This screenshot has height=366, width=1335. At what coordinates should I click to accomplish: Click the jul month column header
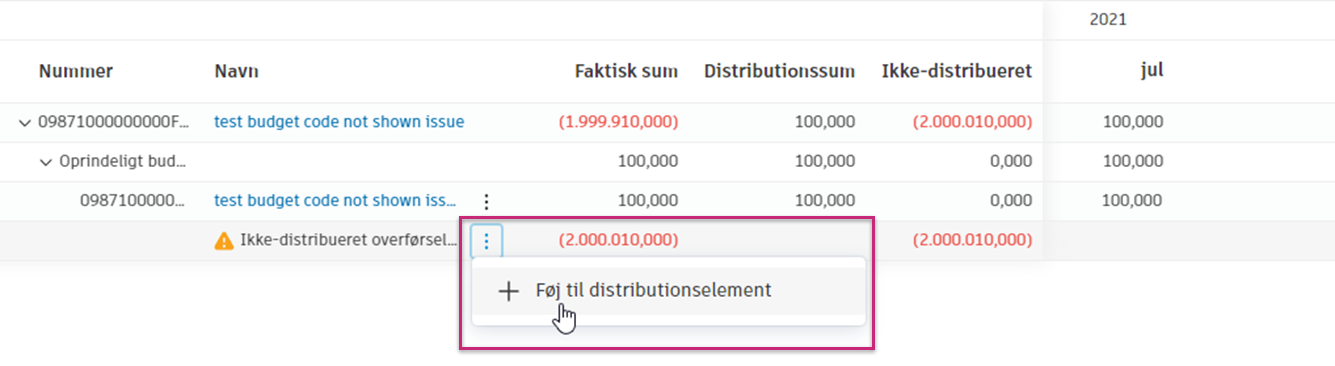[x=1152, y=70]
